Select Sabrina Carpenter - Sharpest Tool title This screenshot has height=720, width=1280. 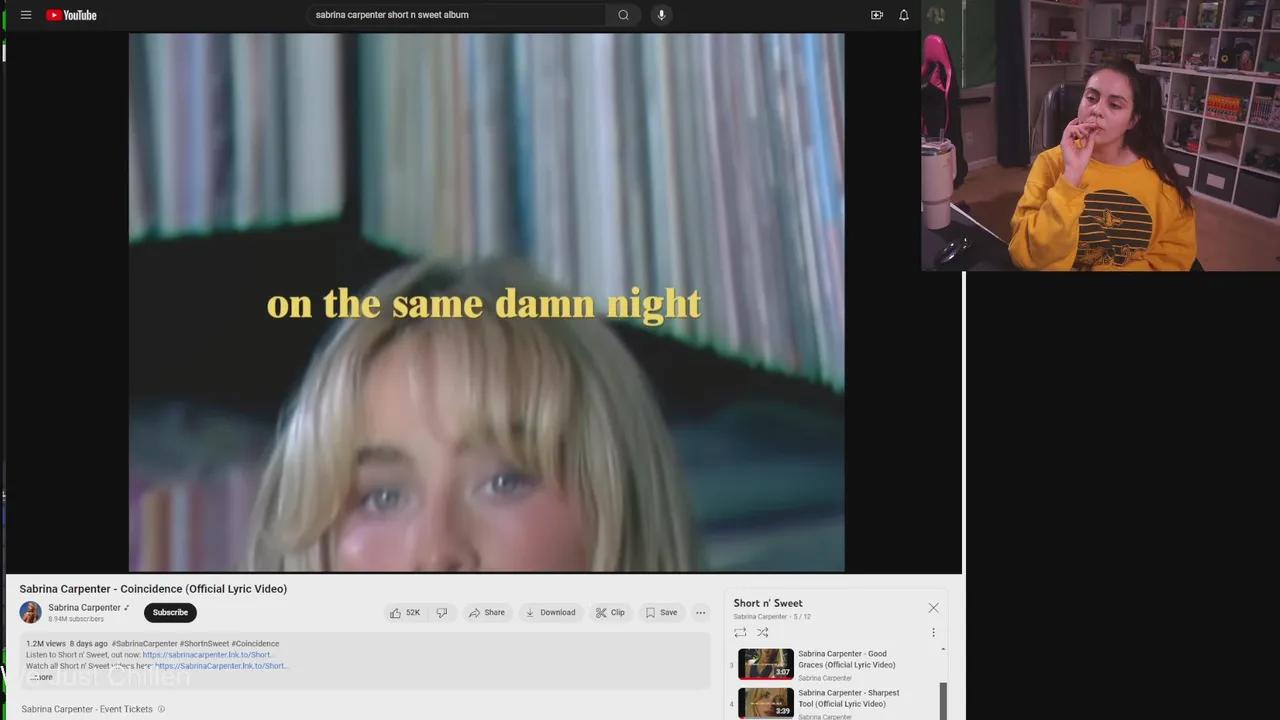point(849,698)
